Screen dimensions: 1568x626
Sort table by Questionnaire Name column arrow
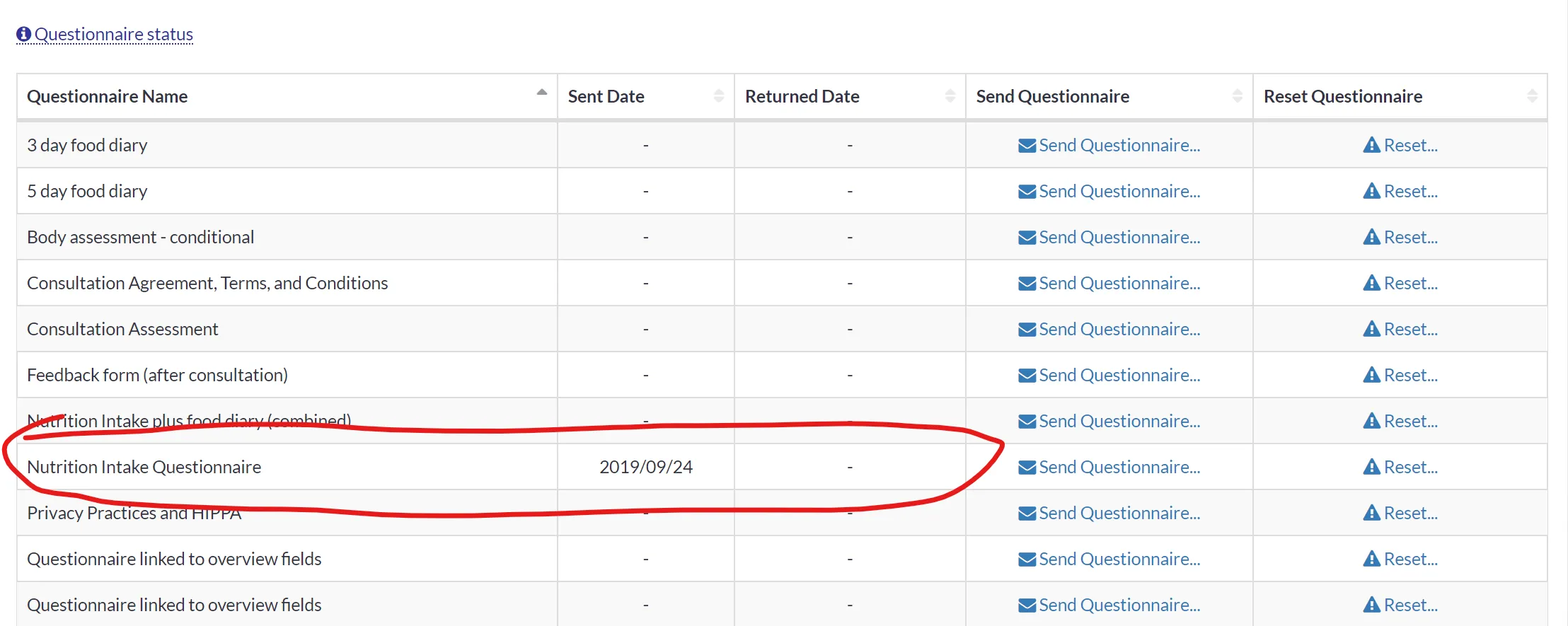click(541, 93)
